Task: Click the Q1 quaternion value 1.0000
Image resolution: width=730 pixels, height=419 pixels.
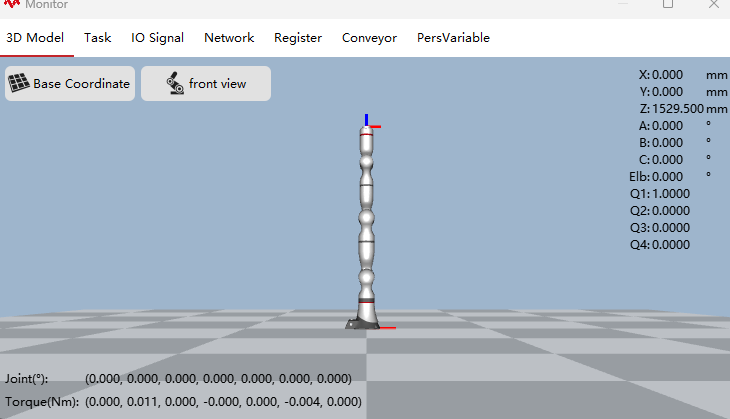Action: (x=671, y=194)
